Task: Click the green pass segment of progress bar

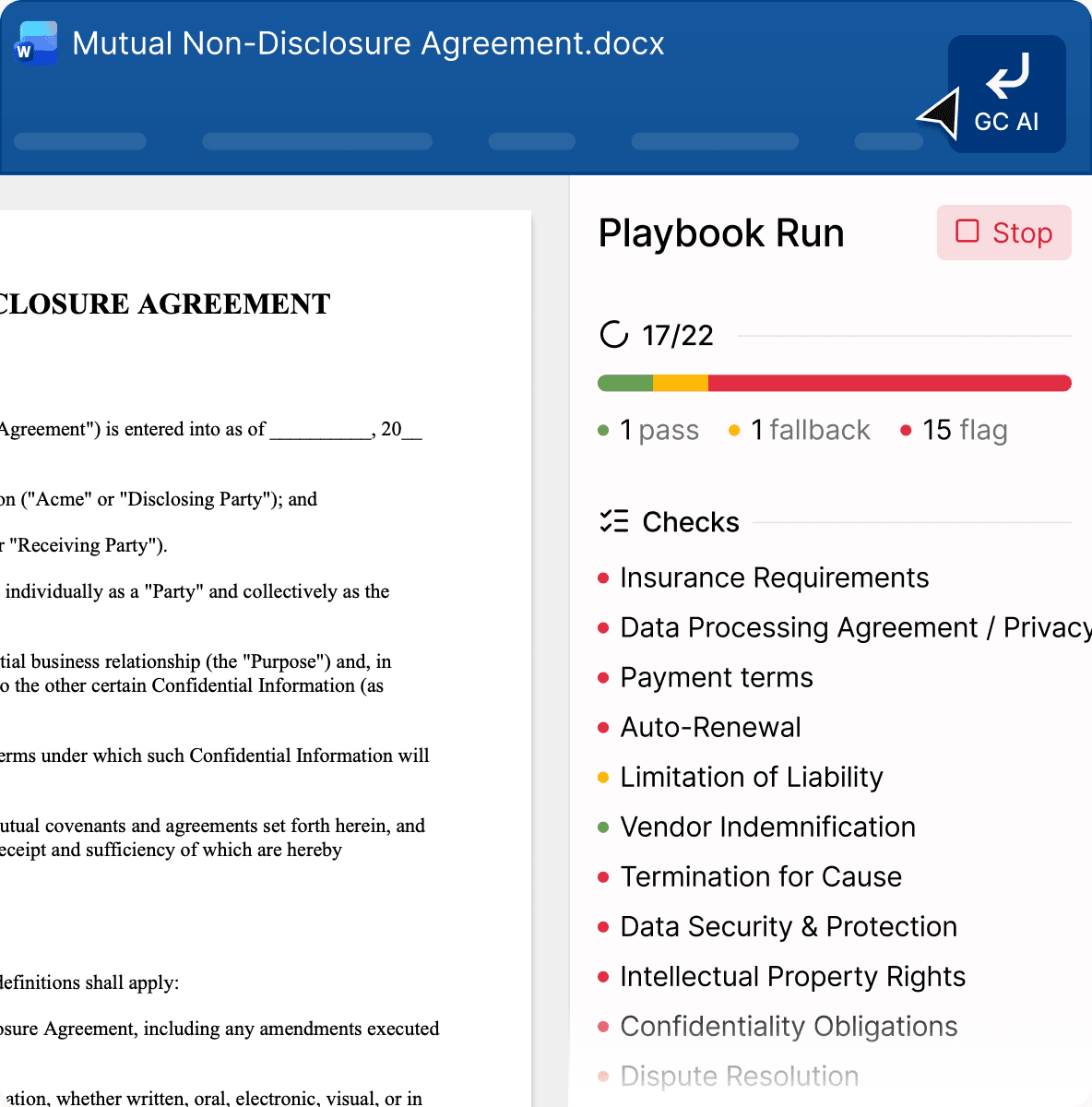Action: [625, 383]
